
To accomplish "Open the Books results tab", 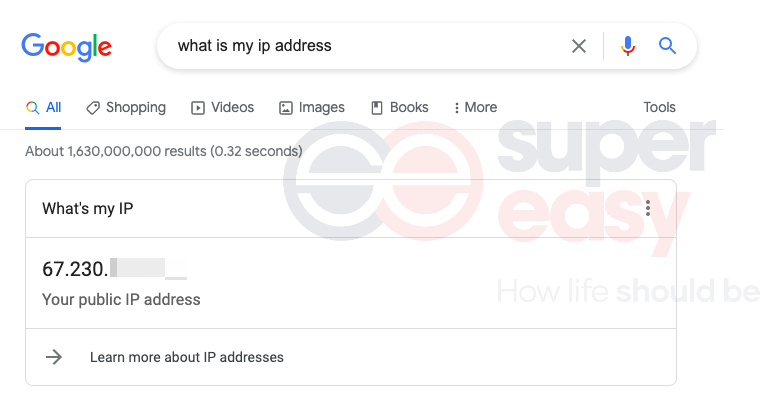I will pos(399,107).
